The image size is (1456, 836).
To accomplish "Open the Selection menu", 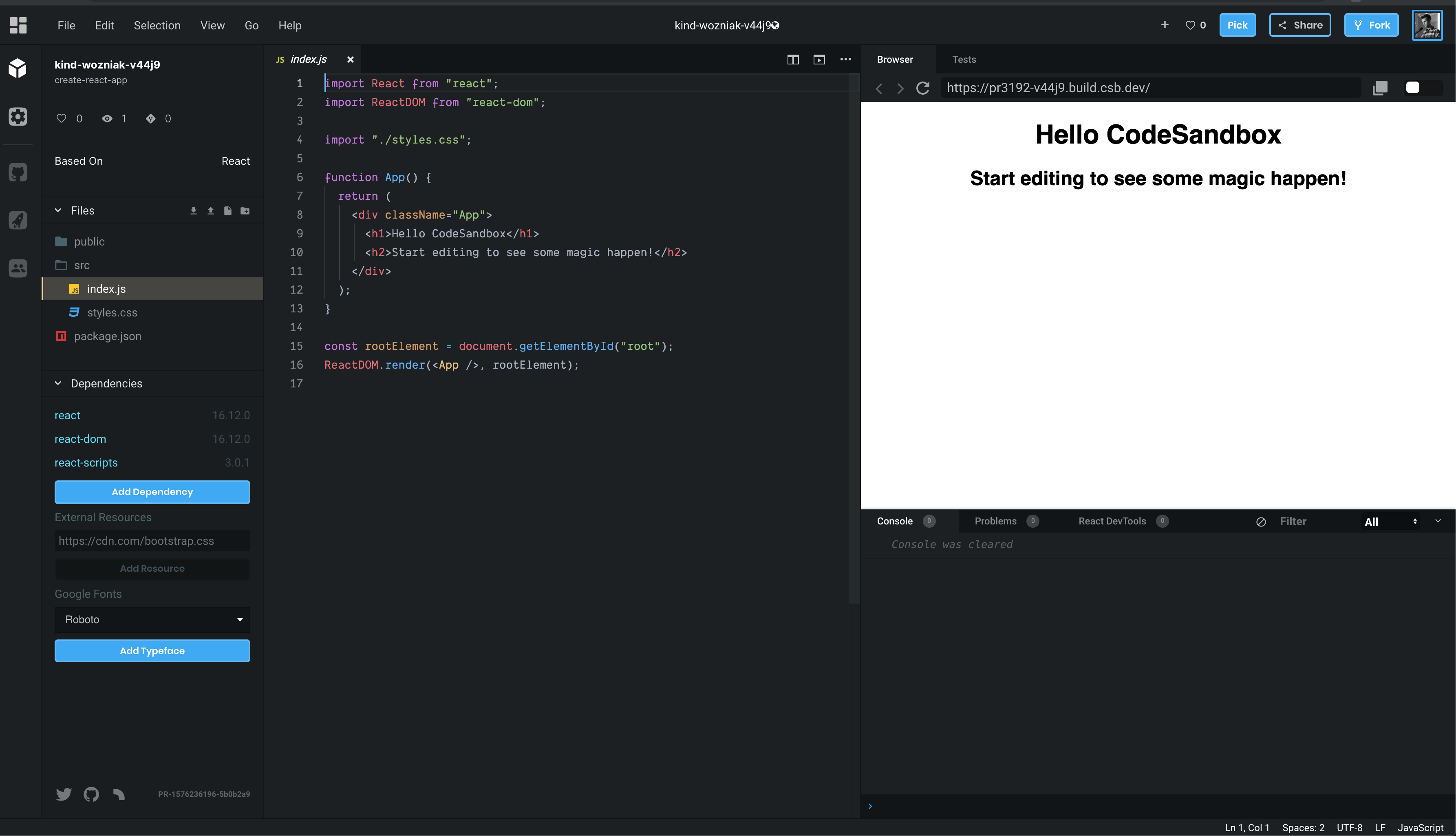I will pos(157,25).
